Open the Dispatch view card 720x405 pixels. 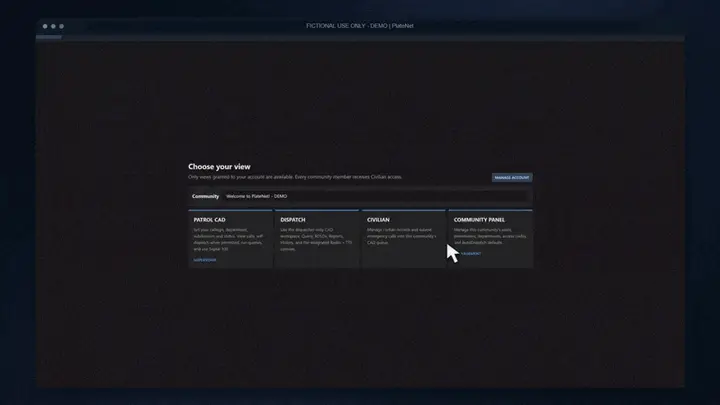[x=317, y=239]
